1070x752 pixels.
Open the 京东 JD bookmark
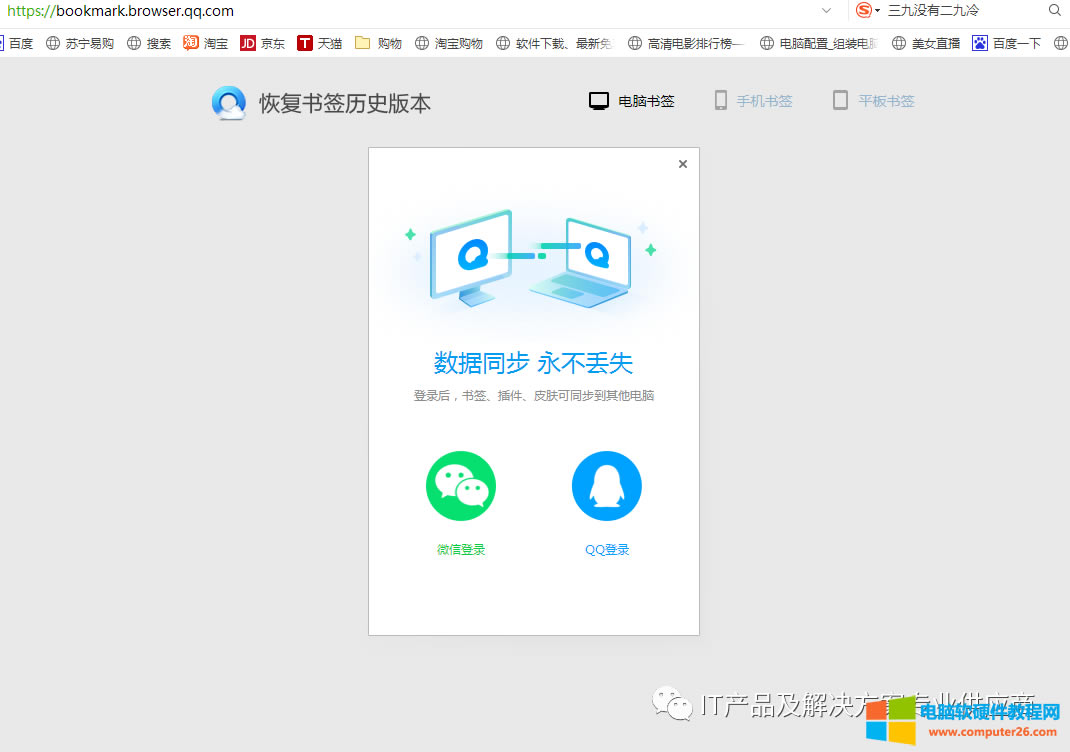263,44
